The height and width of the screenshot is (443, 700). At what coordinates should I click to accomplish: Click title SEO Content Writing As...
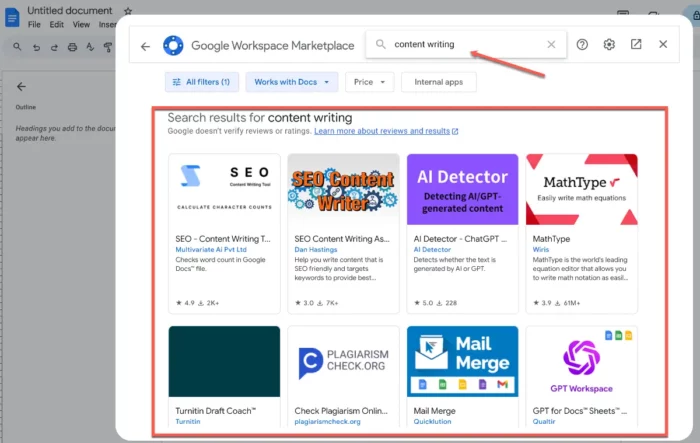pos(342,239)
